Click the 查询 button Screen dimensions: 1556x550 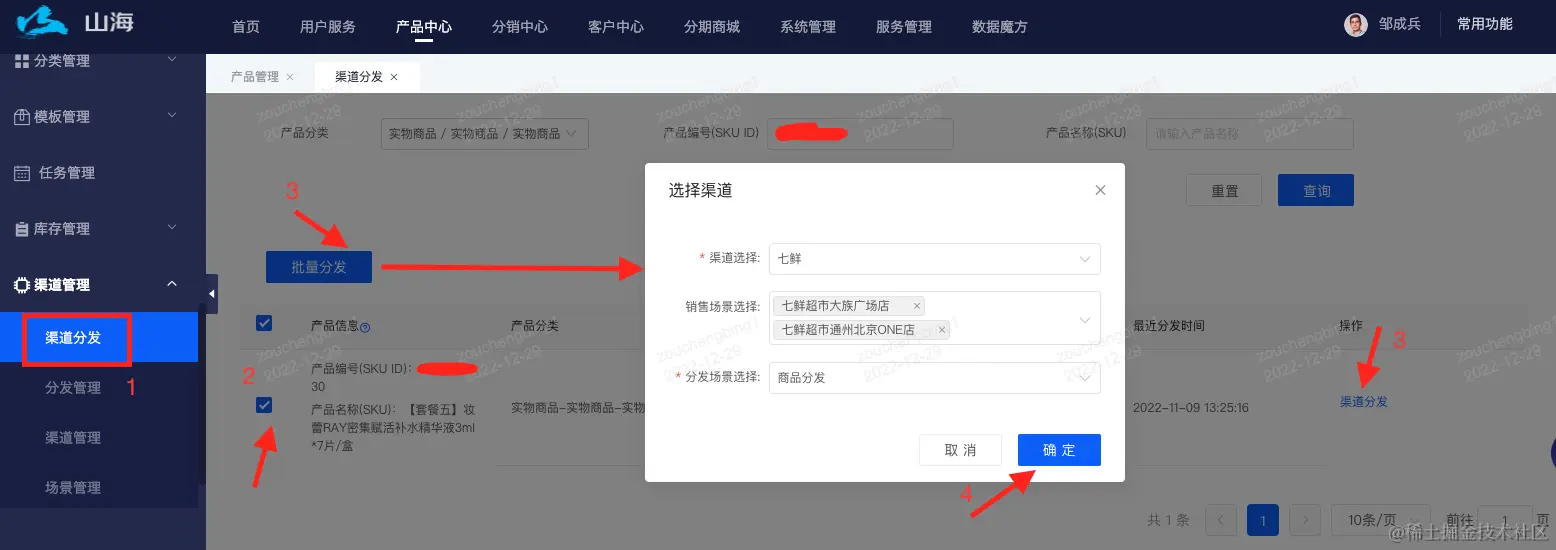tap(1316, 190)
